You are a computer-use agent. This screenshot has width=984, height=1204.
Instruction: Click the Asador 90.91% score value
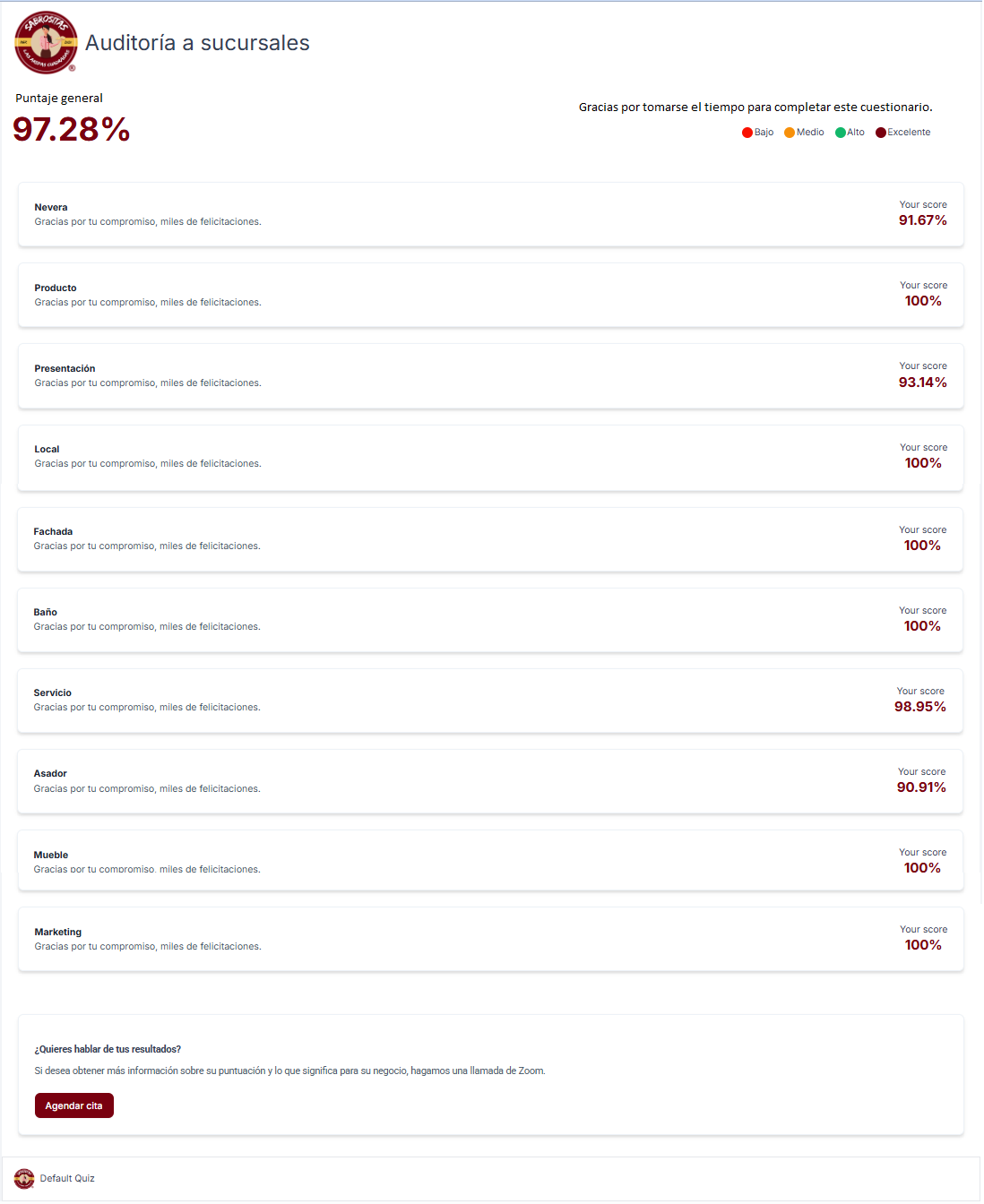click(921, 787)
